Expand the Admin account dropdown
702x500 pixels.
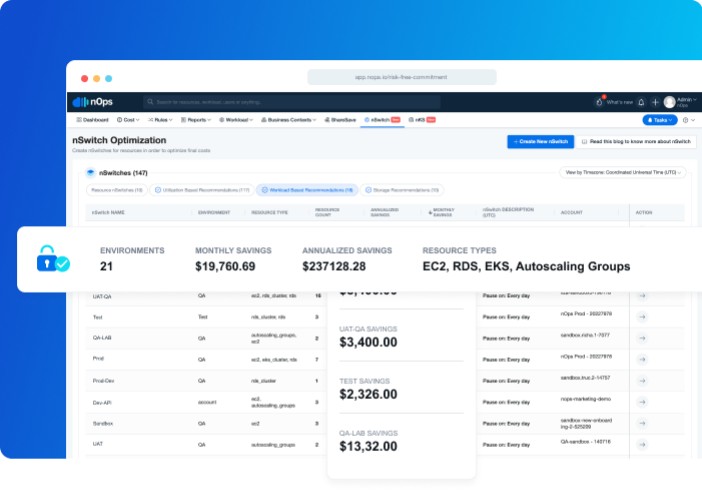point(687,102)
